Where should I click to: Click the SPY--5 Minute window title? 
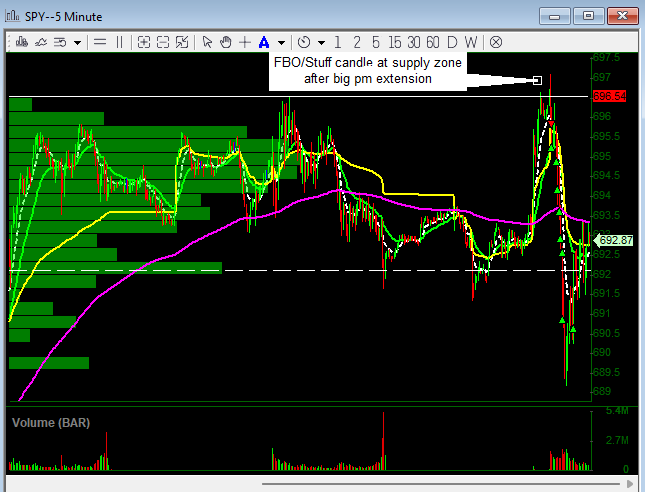(63, 17)
